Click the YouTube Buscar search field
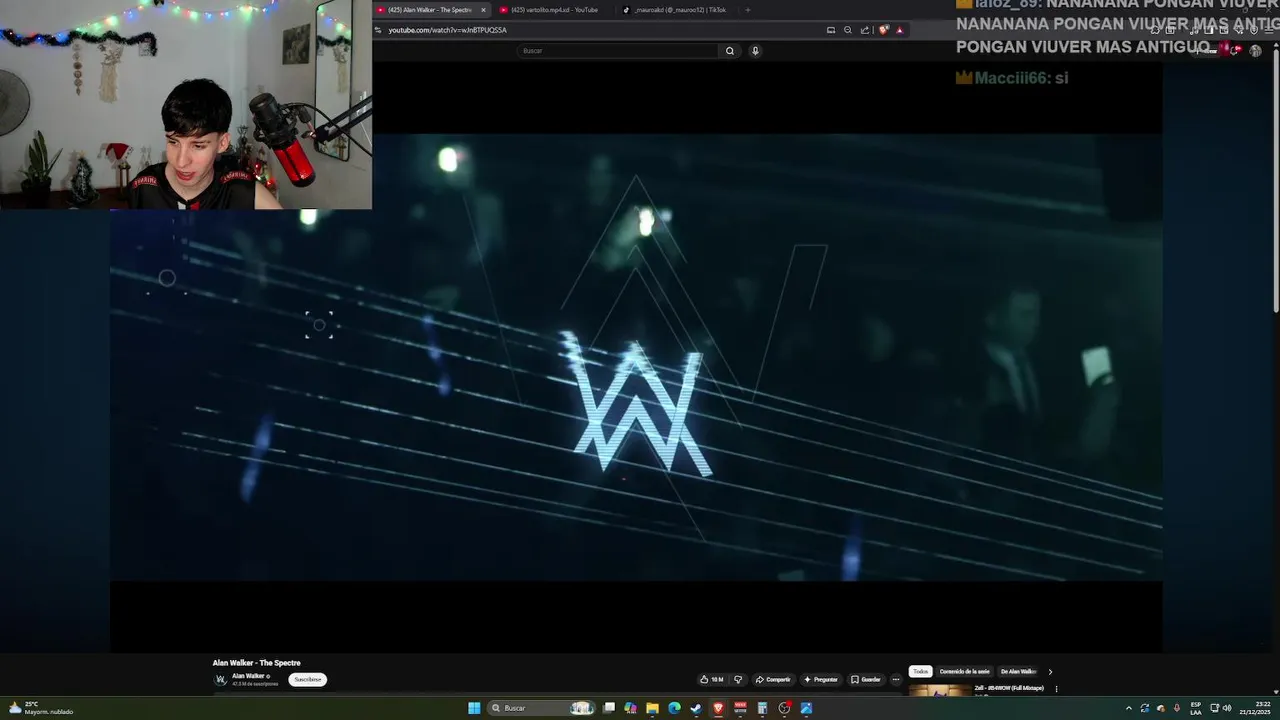 (x=618, y=50)
